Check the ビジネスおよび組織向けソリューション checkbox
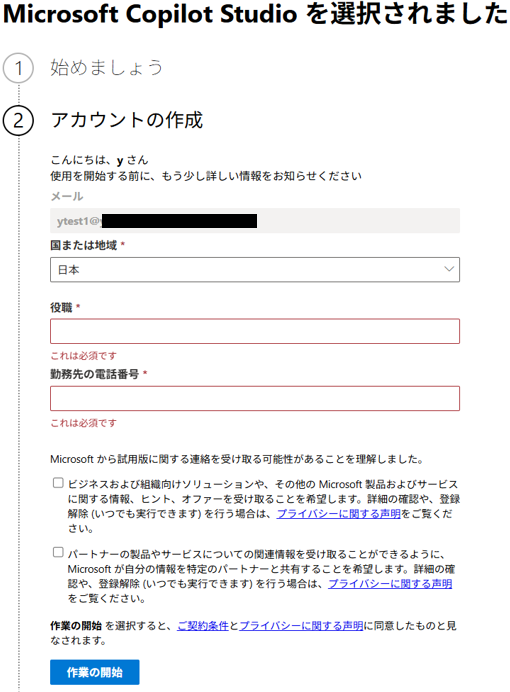 pos(58,483)
